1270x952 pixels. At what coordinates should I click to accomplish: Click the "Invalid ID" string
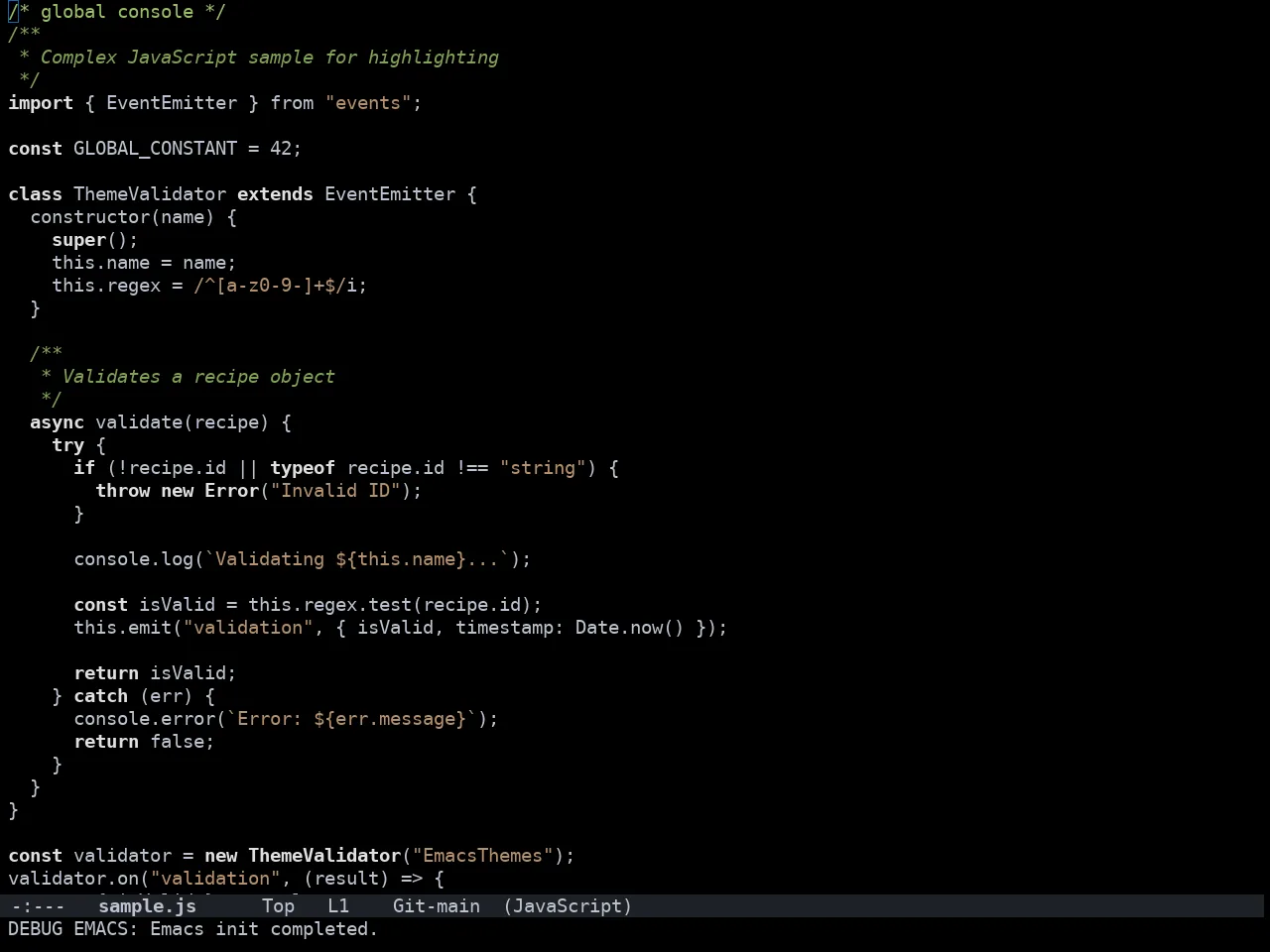[x=335, y=491]
